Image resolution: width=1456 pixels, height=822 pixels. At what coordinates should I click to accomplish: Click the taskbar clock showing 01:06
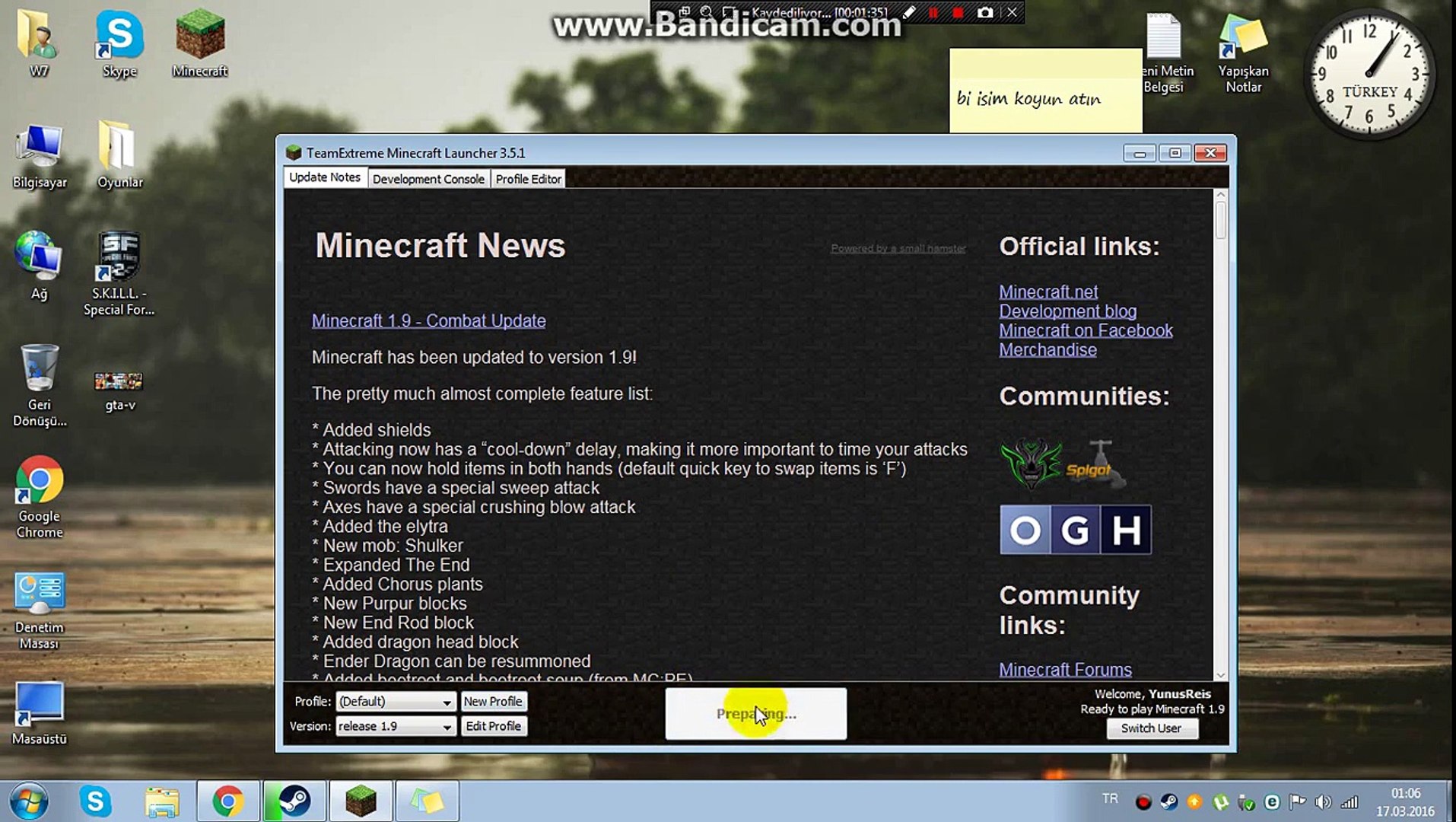pyautogui.click(x=1405, y=802)
